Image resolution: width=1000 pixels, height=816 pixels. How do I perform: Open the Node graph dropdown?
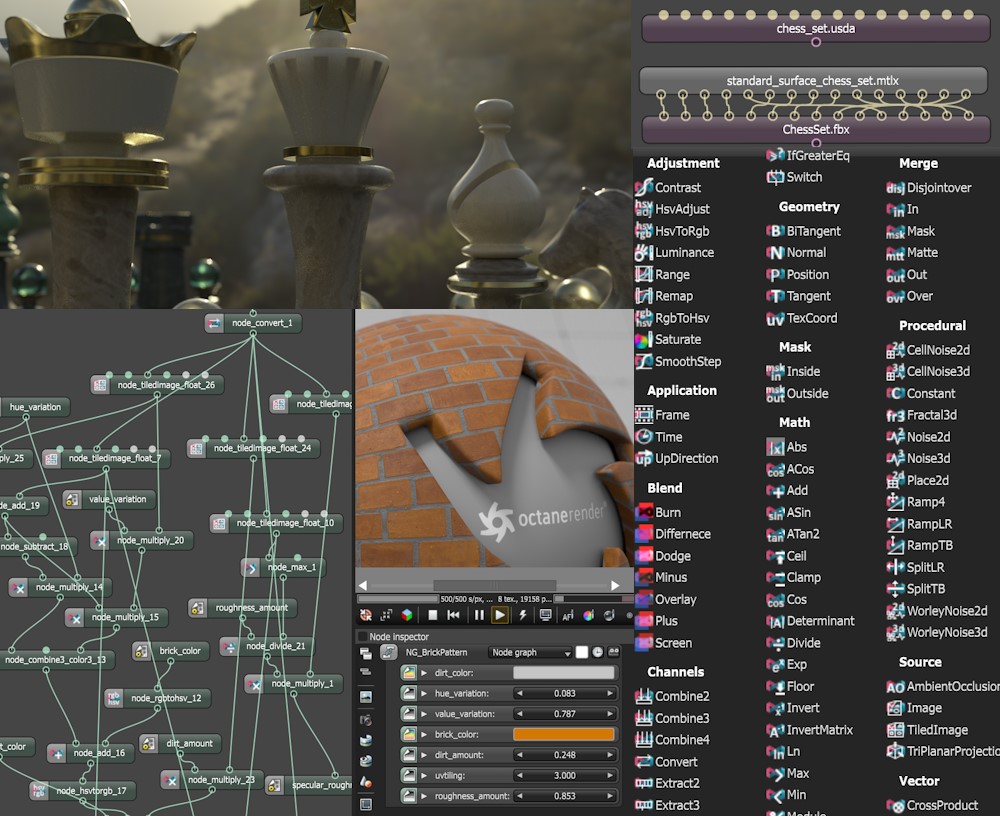[531, 652]
